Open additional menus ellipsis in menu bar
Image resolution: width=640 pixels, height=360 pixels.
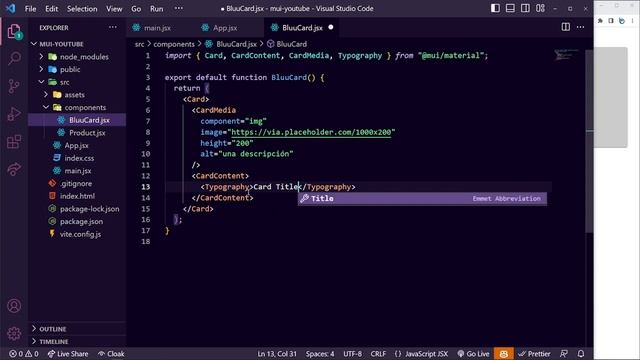pyautogui.click(x=178, y=8)
